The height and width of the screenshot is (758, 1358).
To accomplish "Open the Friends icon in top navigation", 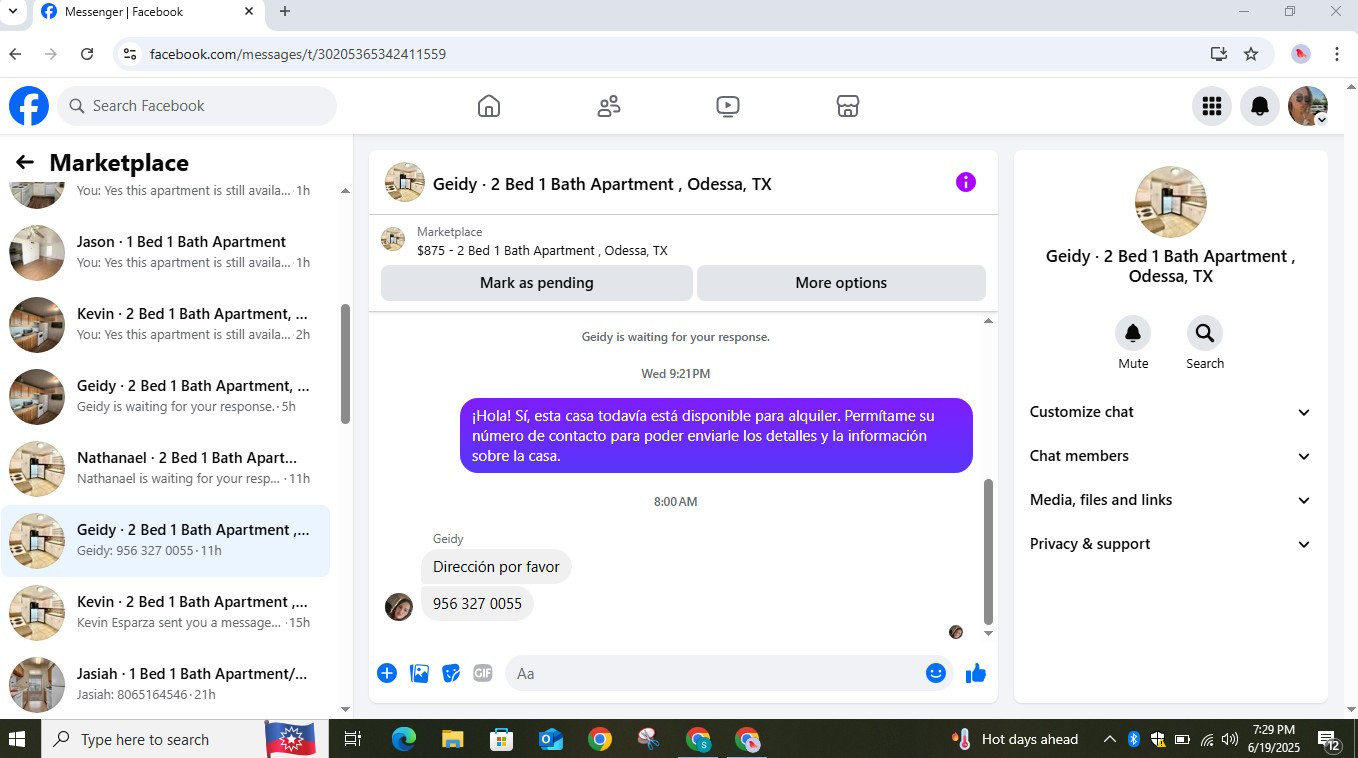I will click(x=609, y=106).
